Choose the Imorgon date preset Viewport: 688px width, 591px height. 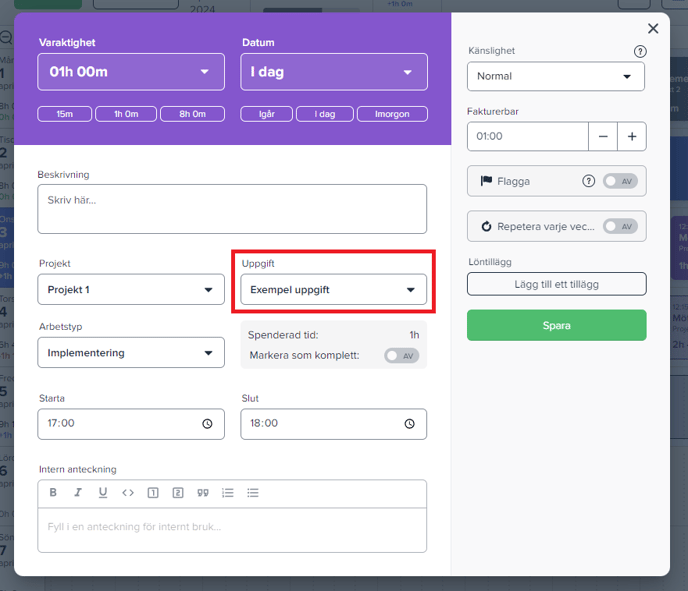(392, 114)
